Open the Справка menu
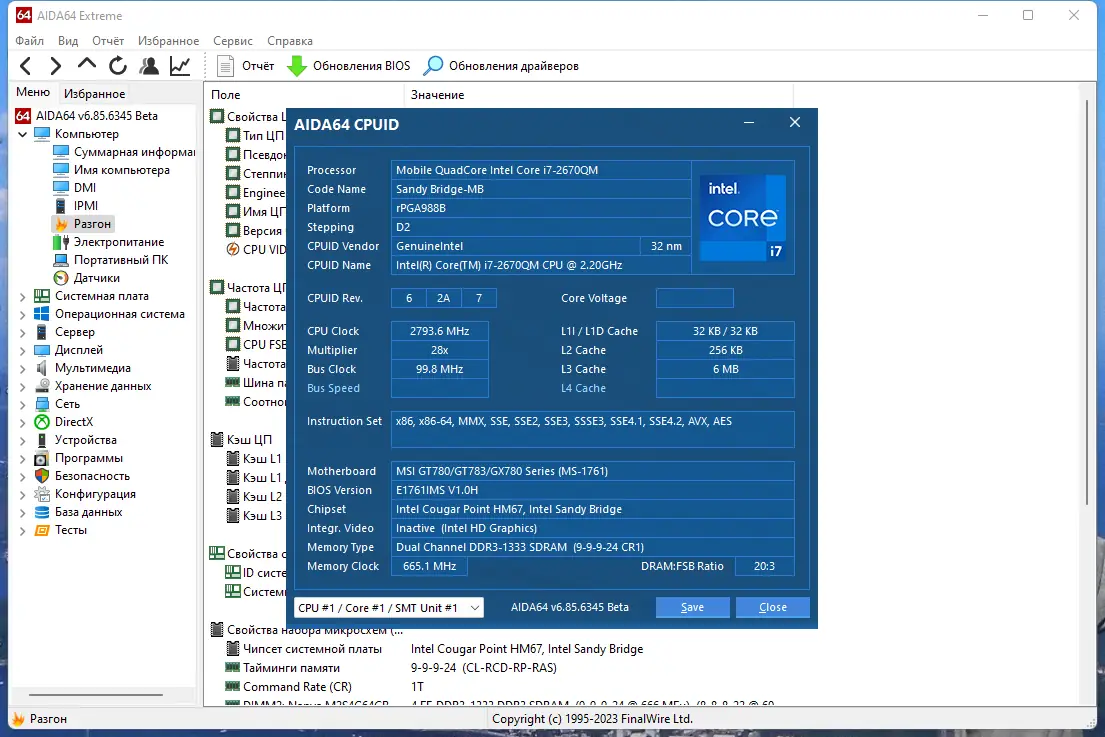This screenshot has height=737, width=1105. coord(290,41)
